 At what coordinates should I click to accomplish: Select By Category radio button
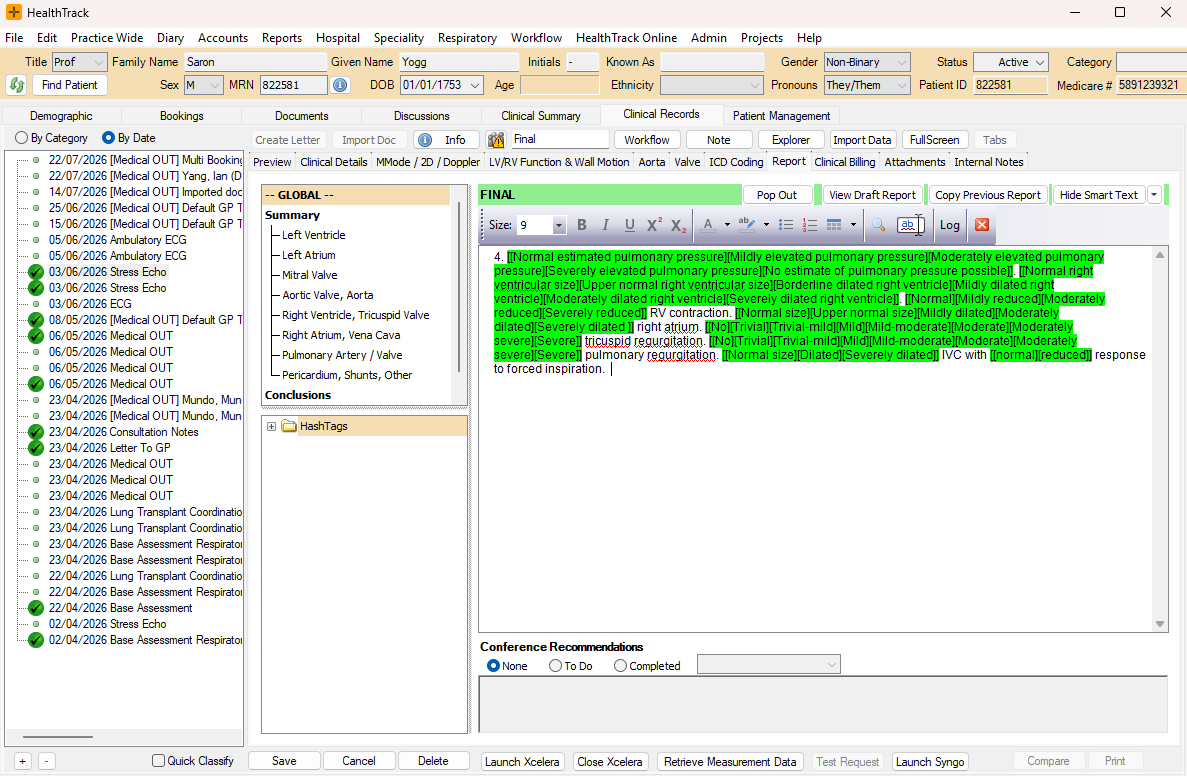21,138
